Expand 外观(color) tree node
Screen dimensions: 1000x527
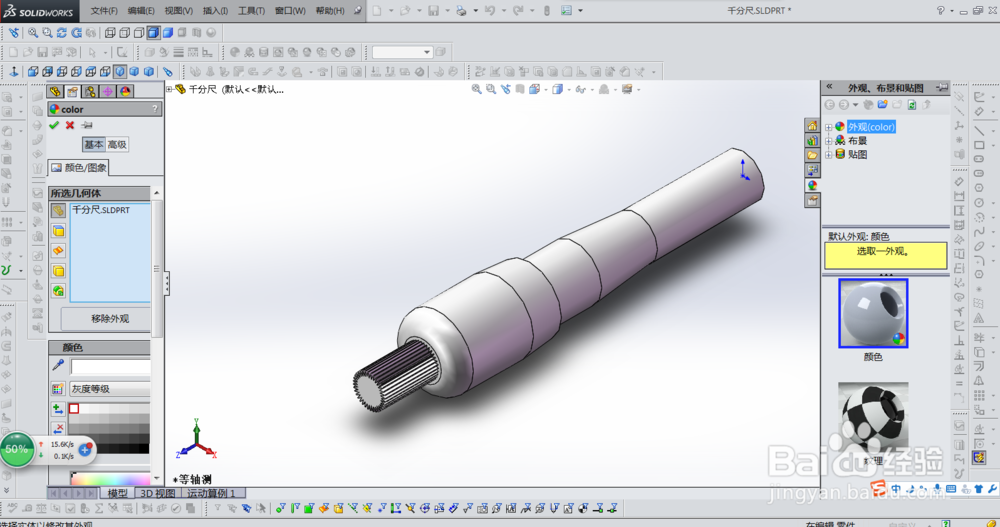click(x=828, y=127)
